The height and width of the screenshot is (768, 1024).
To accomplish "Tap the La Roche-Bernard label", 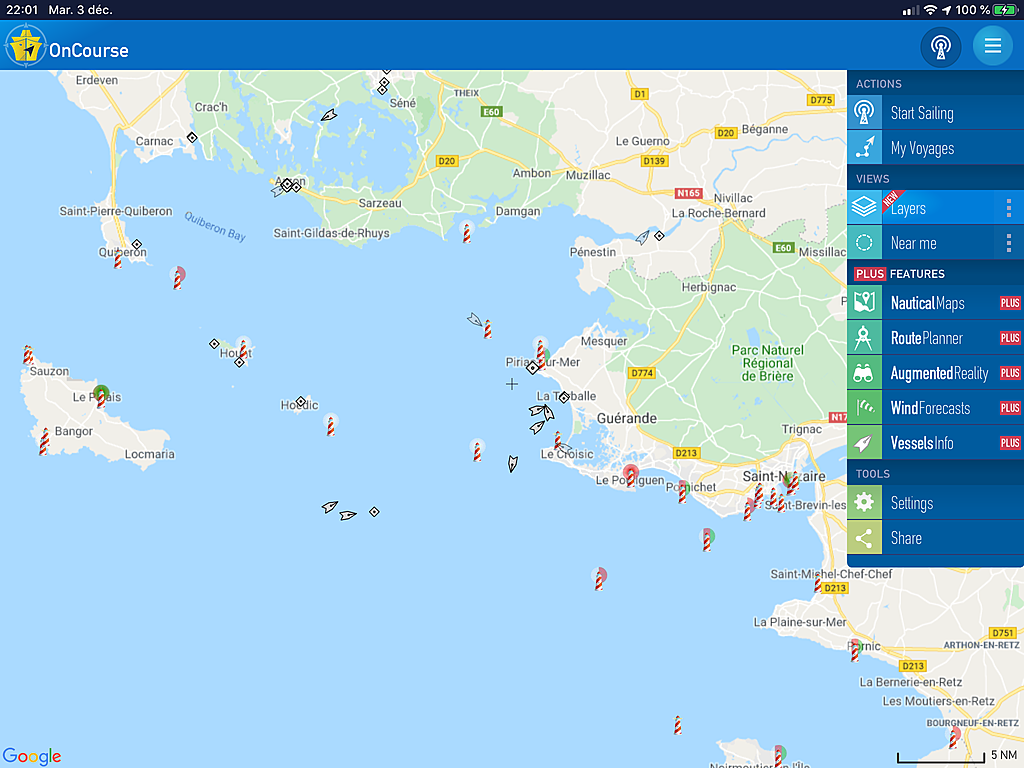I will coord(718,213).
